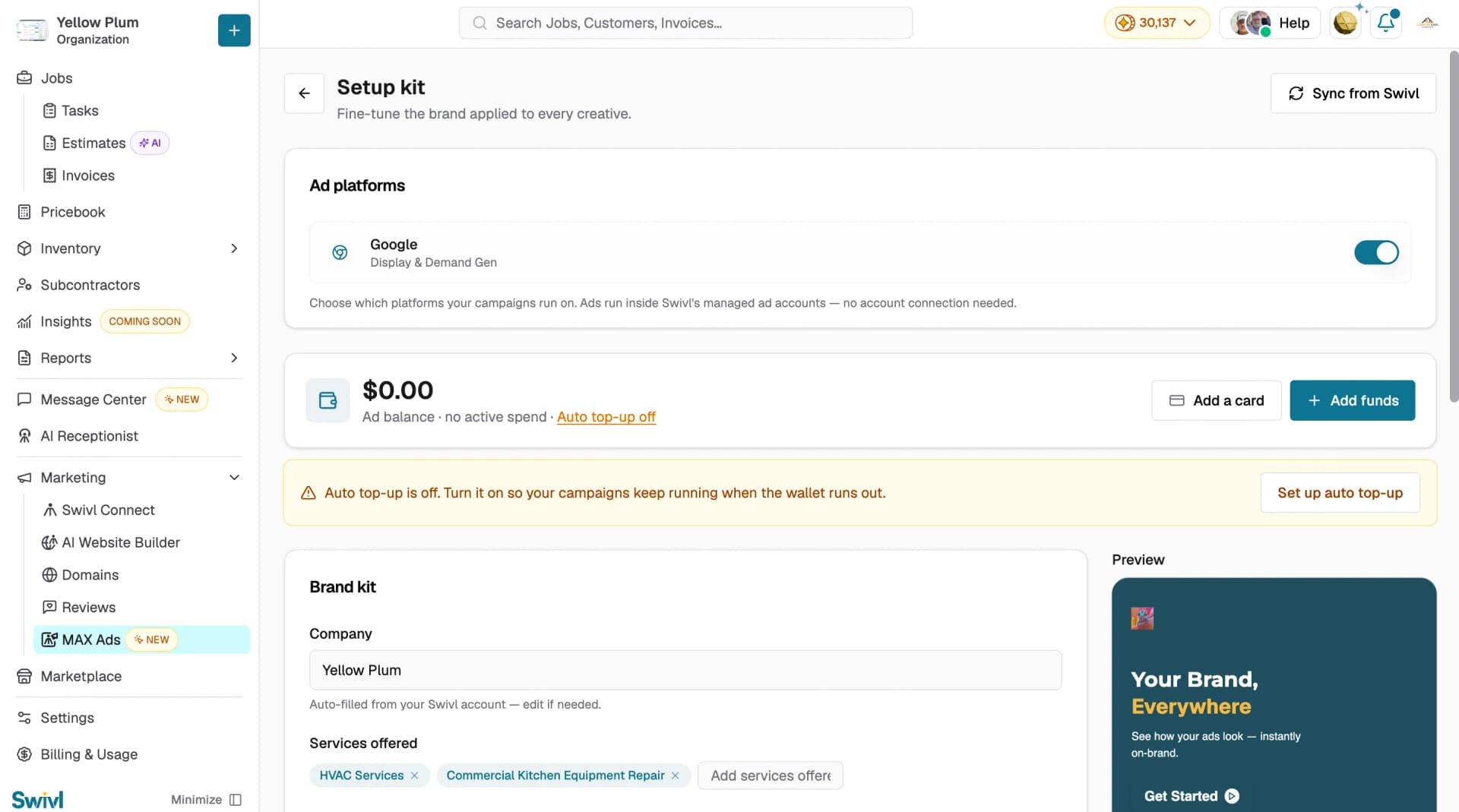This screenshot has width=1459, height=812.
Task: Click the Get Started arrow in preview
Action: pyautogui.click(x=1232, y=796)
